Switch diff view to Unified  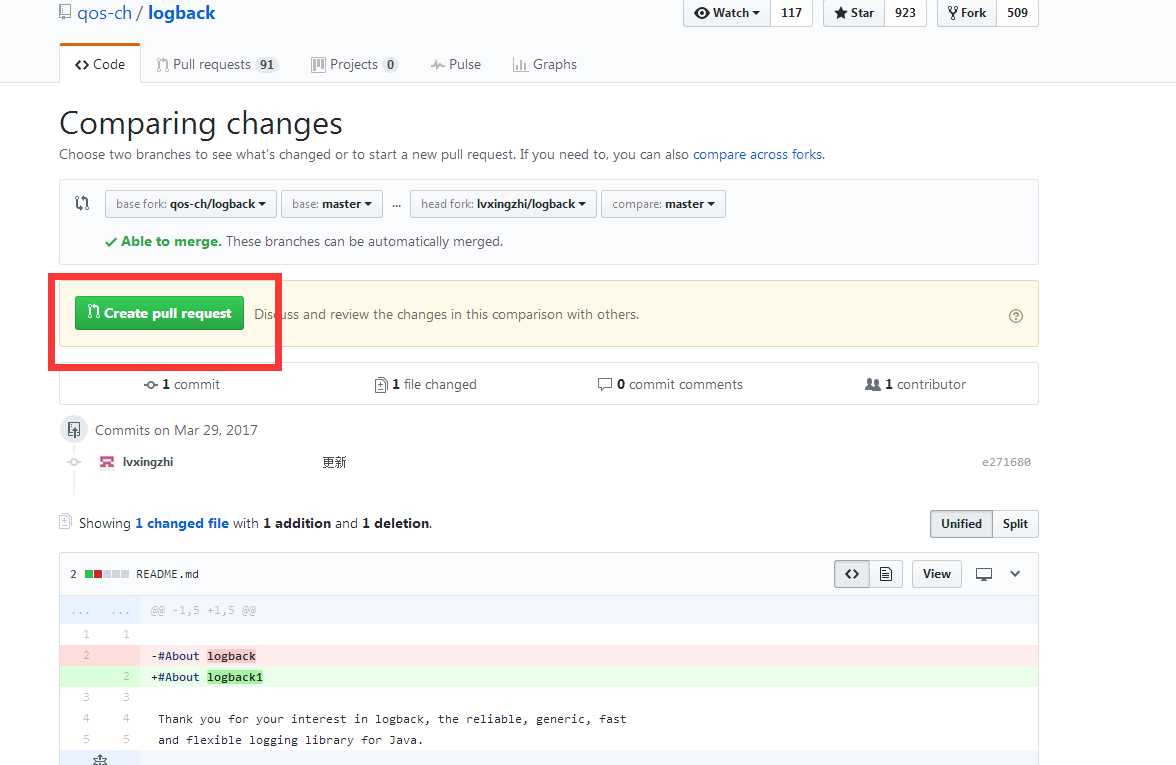(961, 524)
